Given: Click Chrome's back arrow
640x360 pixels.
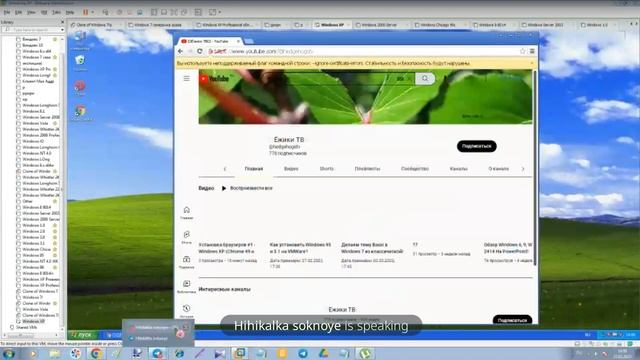Looking at the screenshot, I should coord(180,51).
